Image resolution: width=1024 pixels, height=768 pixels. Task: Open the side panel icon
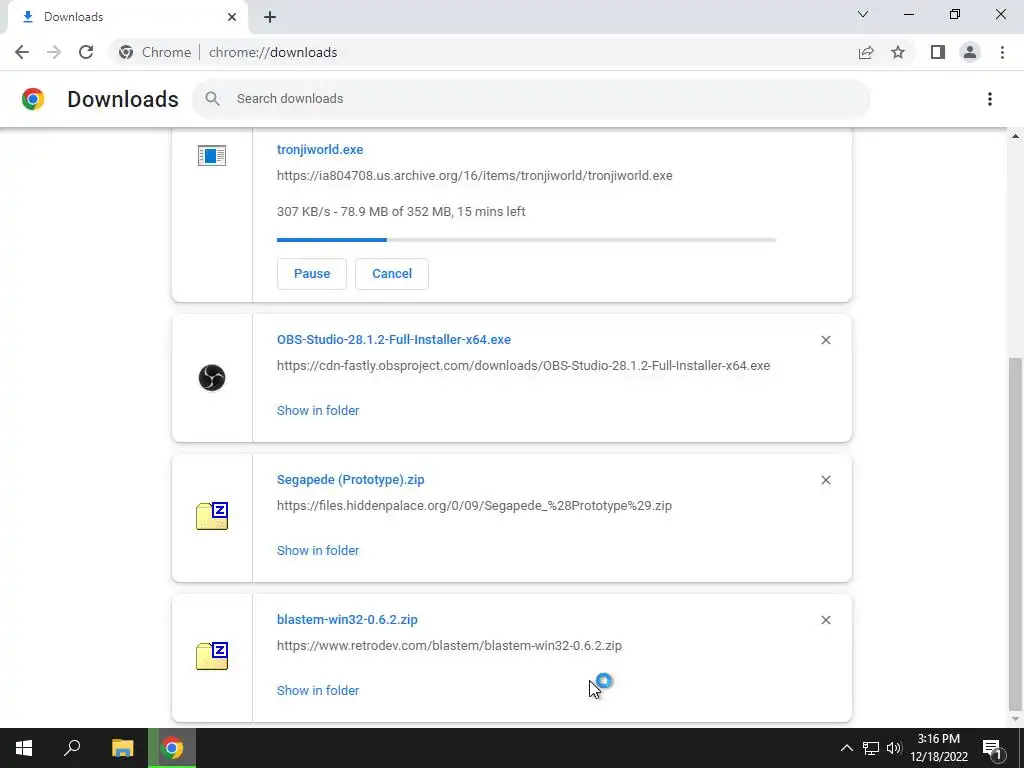pos(938,52)
